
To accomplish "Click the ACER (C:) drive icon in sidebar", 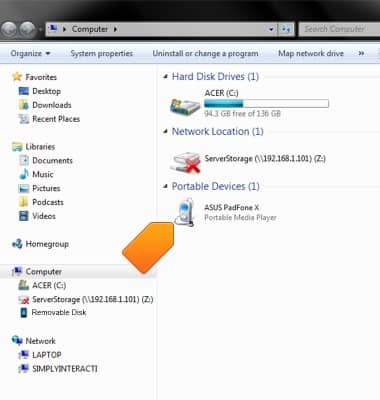I will coord(24,285).
